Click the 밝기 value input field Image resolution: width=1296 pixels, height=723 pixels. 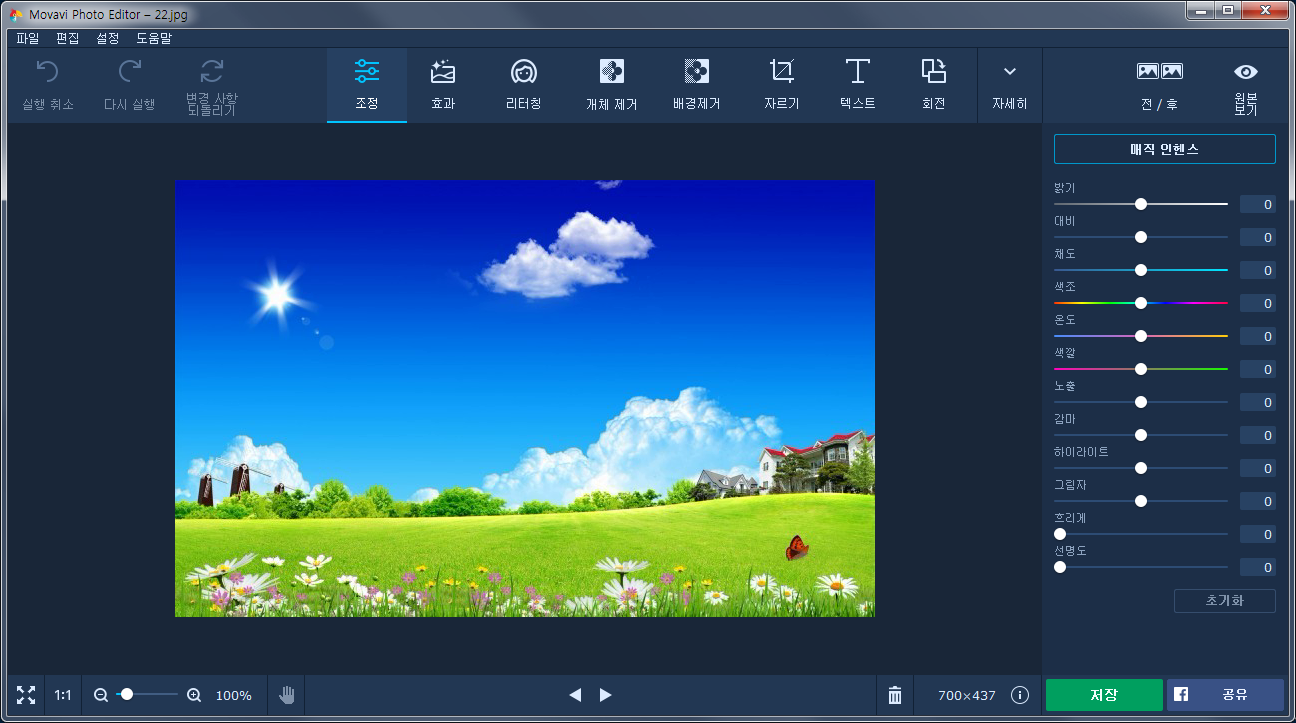pos(1258,204)
